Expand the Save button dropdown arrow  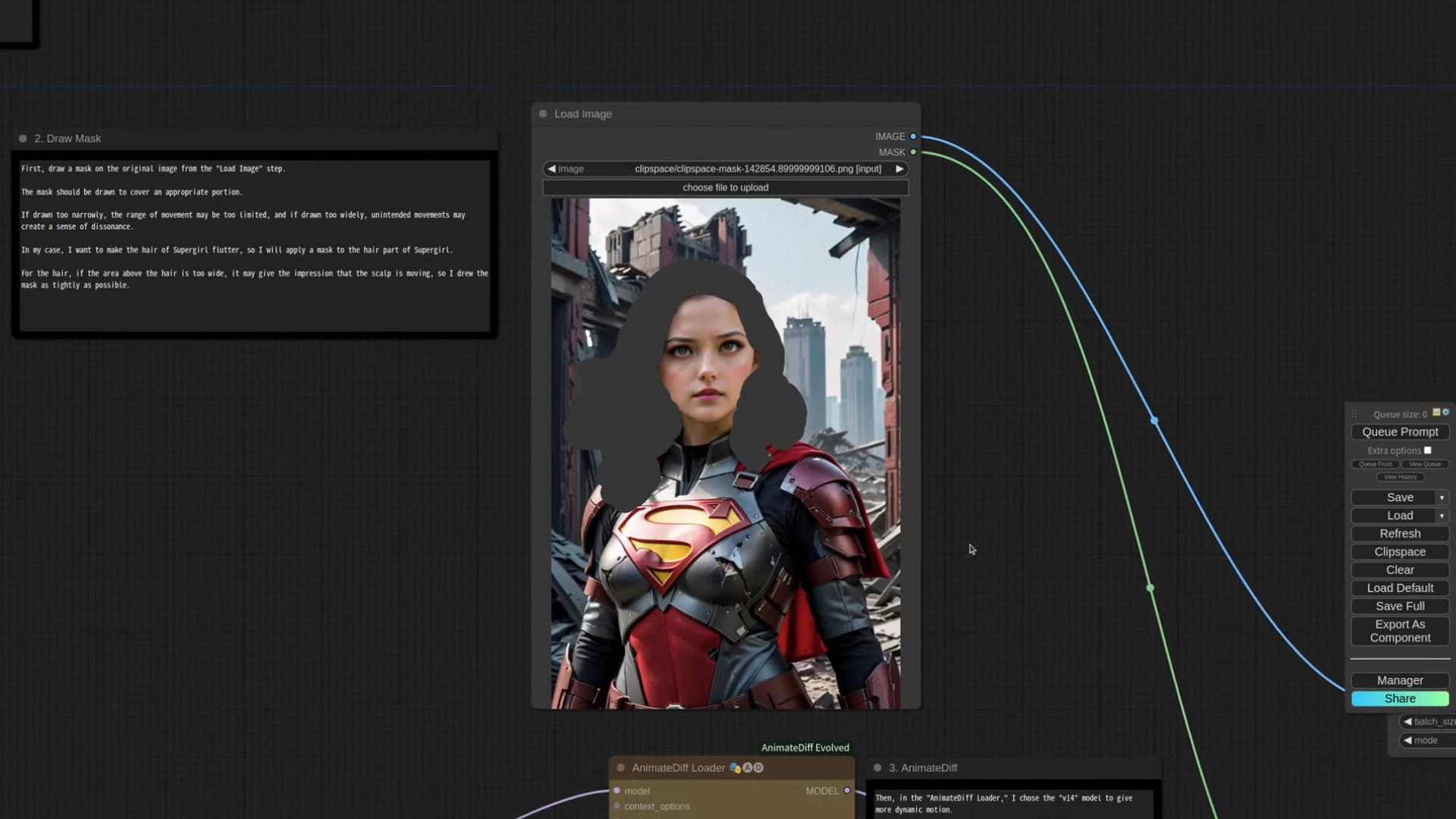[1442, 497]
